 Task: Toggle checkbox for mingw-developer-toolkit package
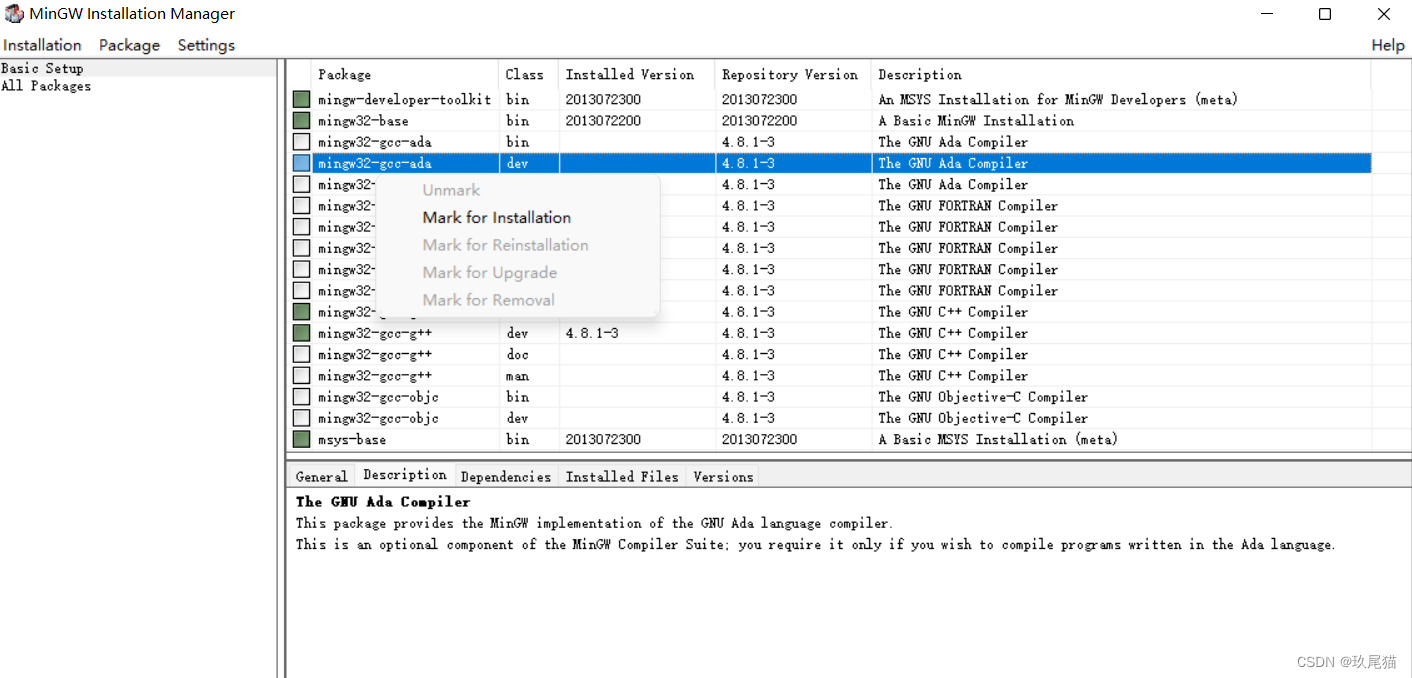(301, 99)
